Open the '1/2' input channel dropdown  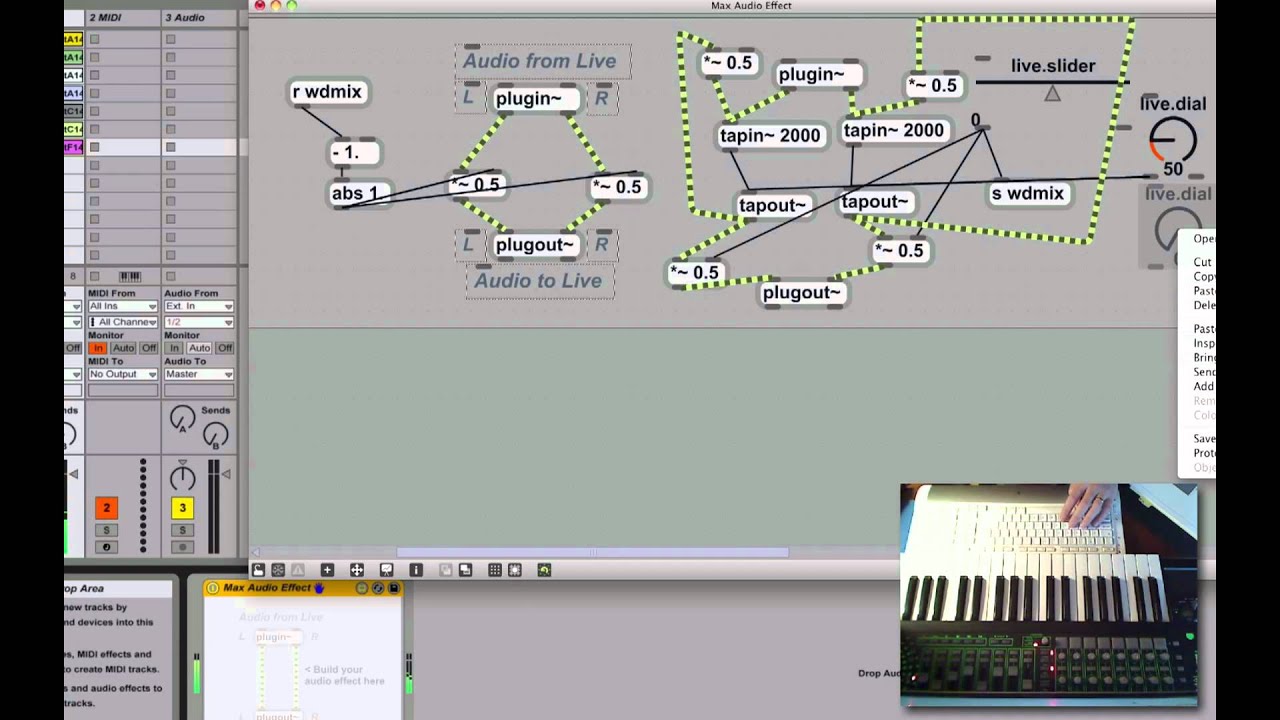[x=199, y=322]
